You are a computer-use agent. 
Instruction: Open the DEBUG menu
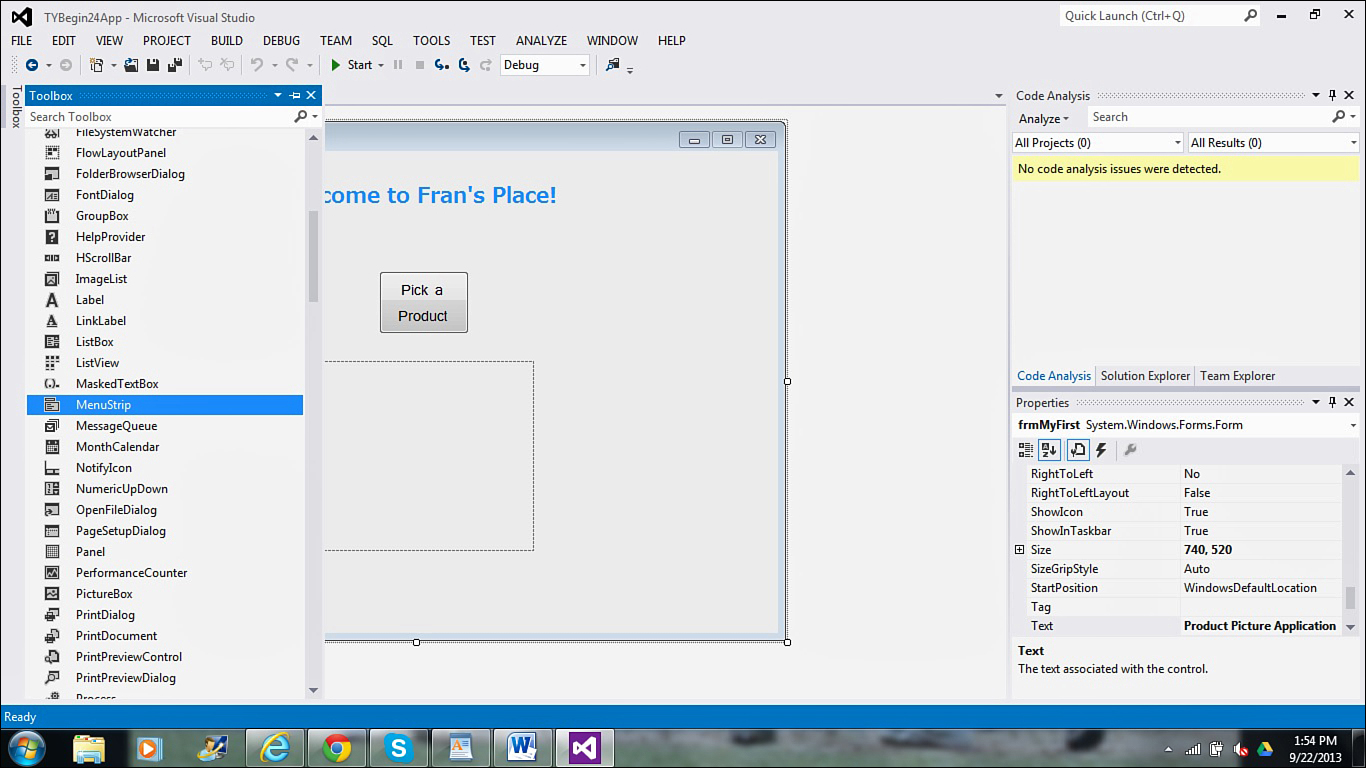pyautogui.click(x=281, y=41)
